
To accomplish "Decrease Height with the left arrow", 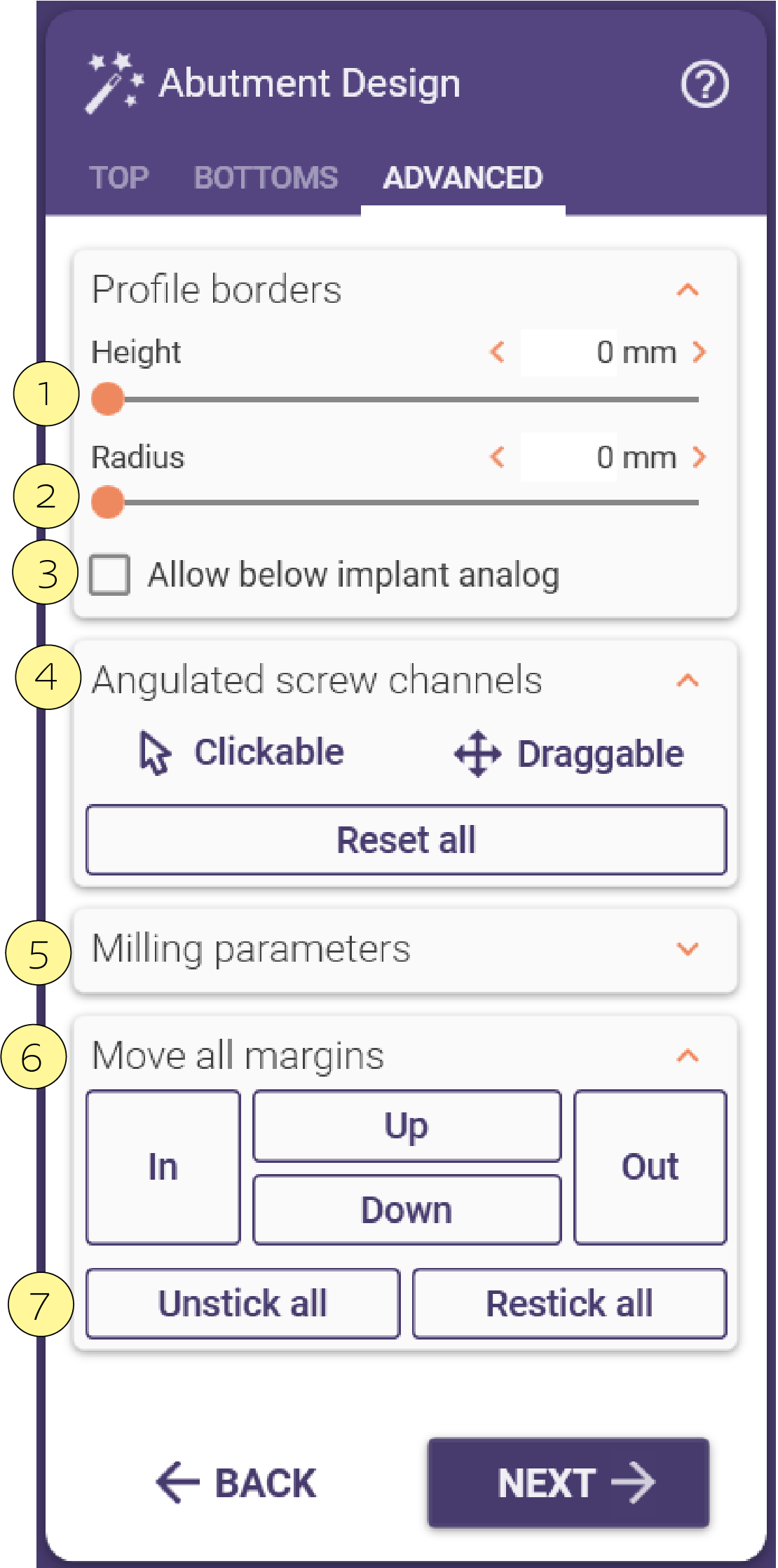I will tap(498, 352).
